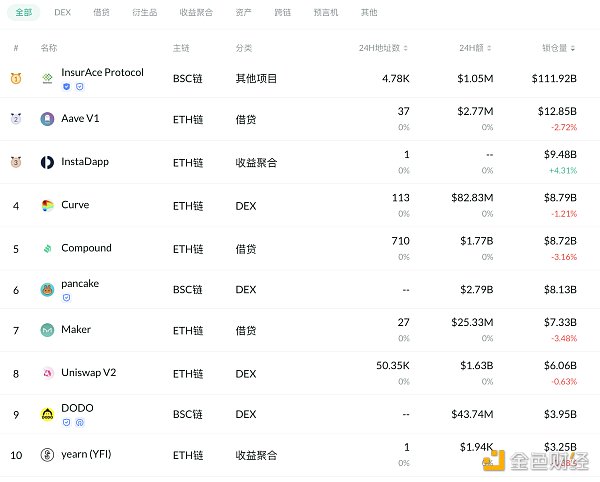The height and width of the screenshot is (482, 600).
Task: Click InsurAce's BSC链 chain cell
Action: [188, 78]
